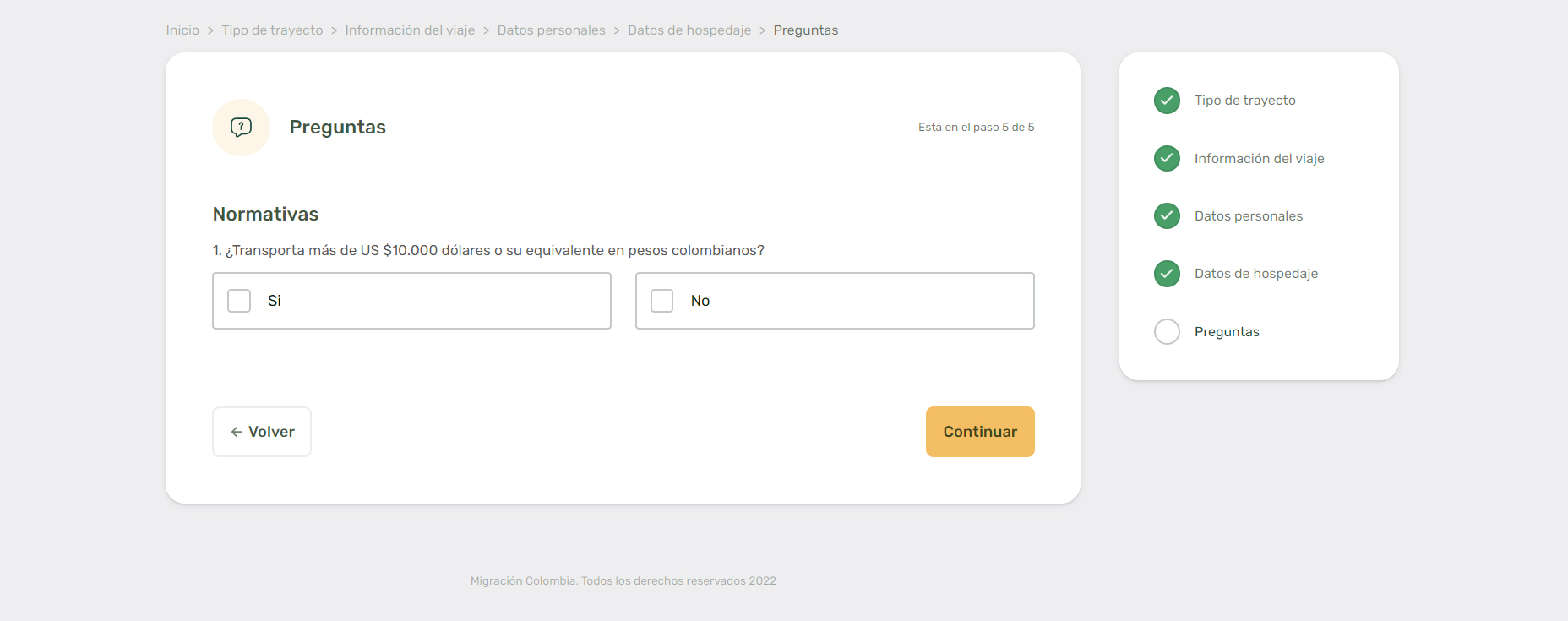Click the green checkmark beside Datos de hospedaje

click(1167, 274)
